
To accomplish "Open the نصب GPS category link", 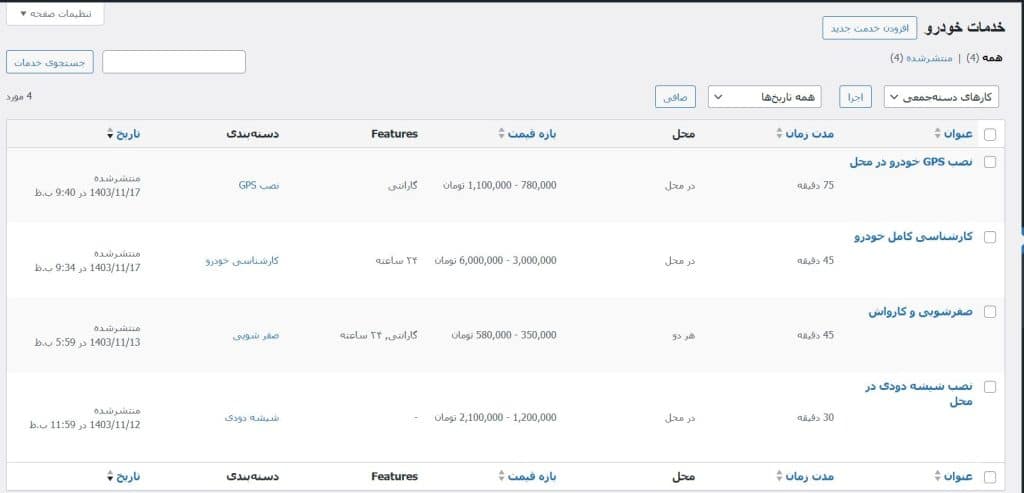I will coord(259,185).
